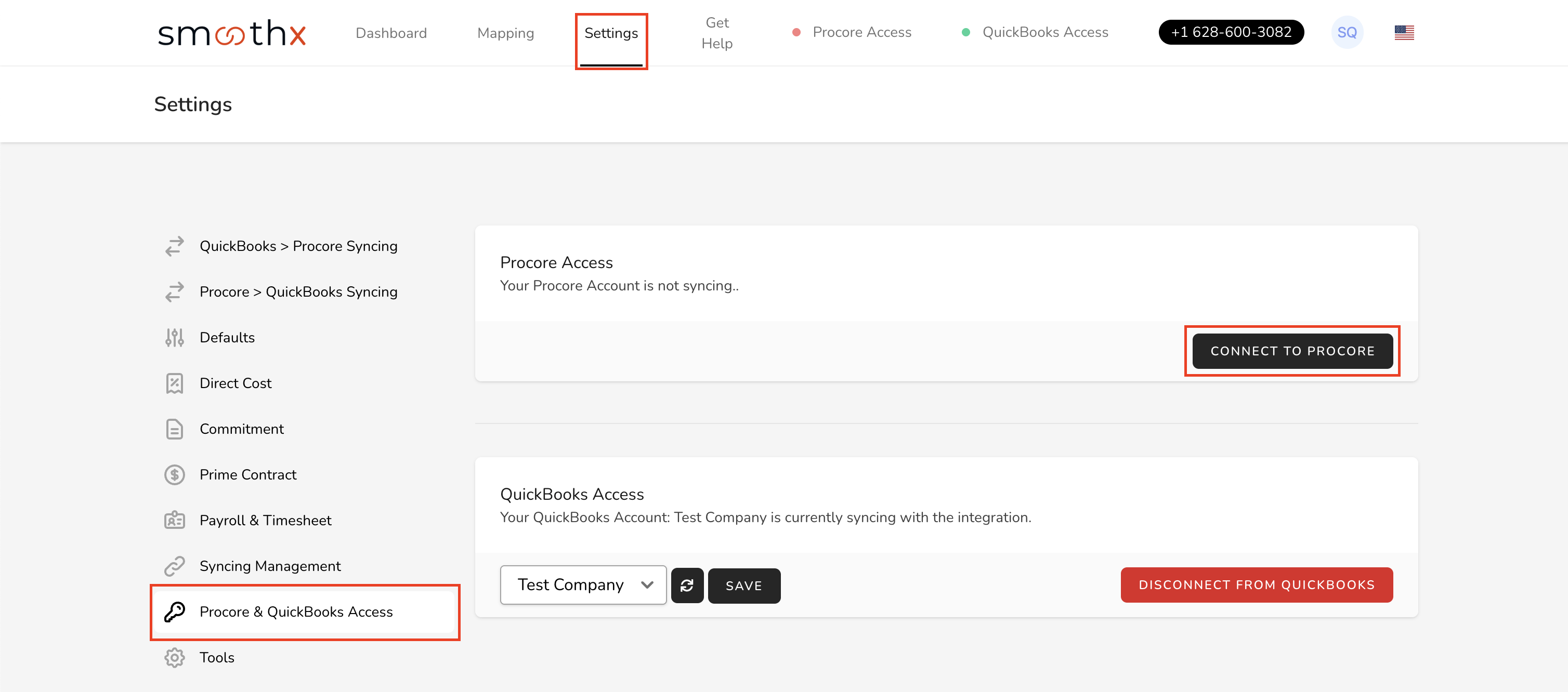The height and width of the screenshot is (692, 1568).
Task: Click the smoothx logo
Action: point(231,33)
